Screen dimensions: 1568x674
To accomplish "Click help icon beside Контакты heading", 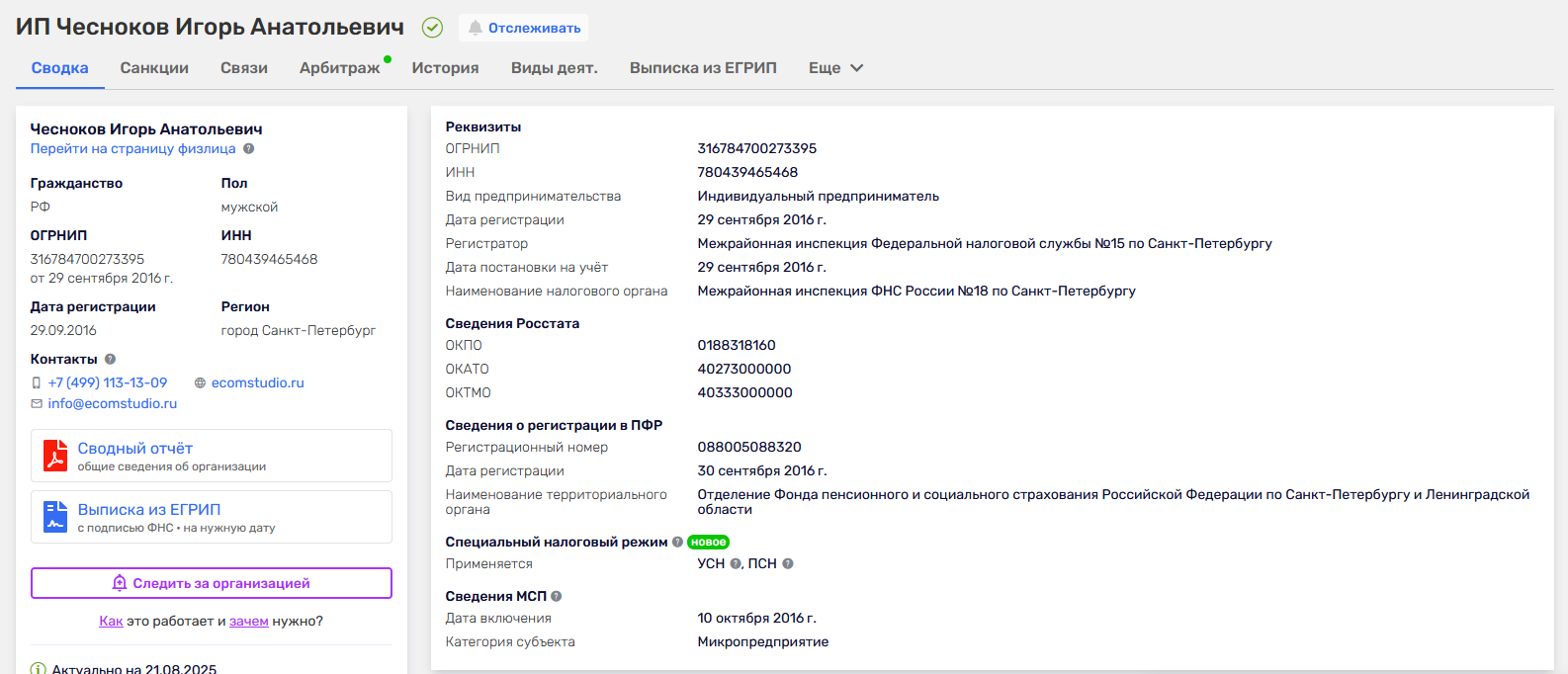I will (111, 360).
